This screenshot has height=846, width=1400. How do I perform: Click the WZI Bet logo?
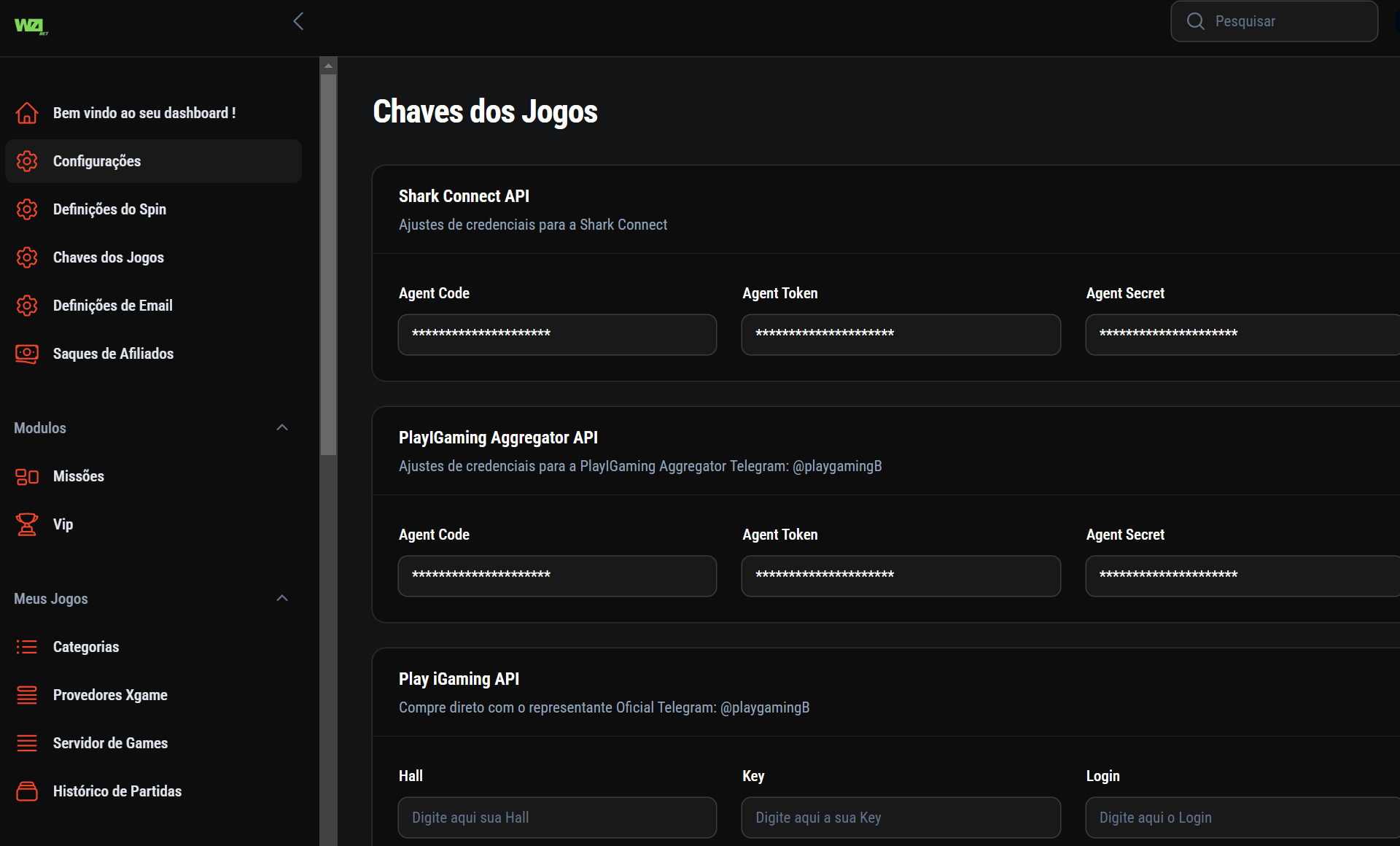(31, 26)
